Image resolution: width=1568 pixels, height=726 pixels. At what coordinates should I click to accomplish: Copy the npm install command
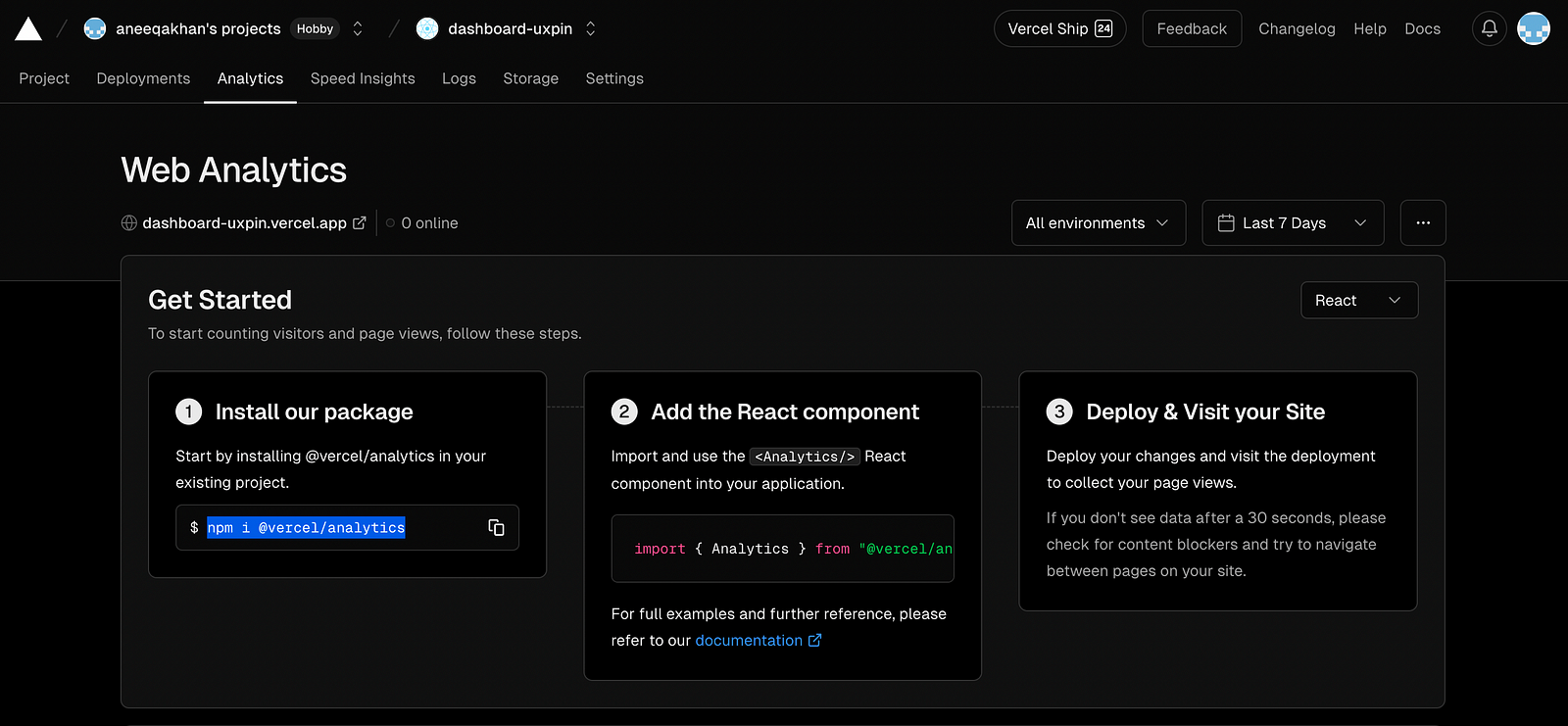pos(496,527)
